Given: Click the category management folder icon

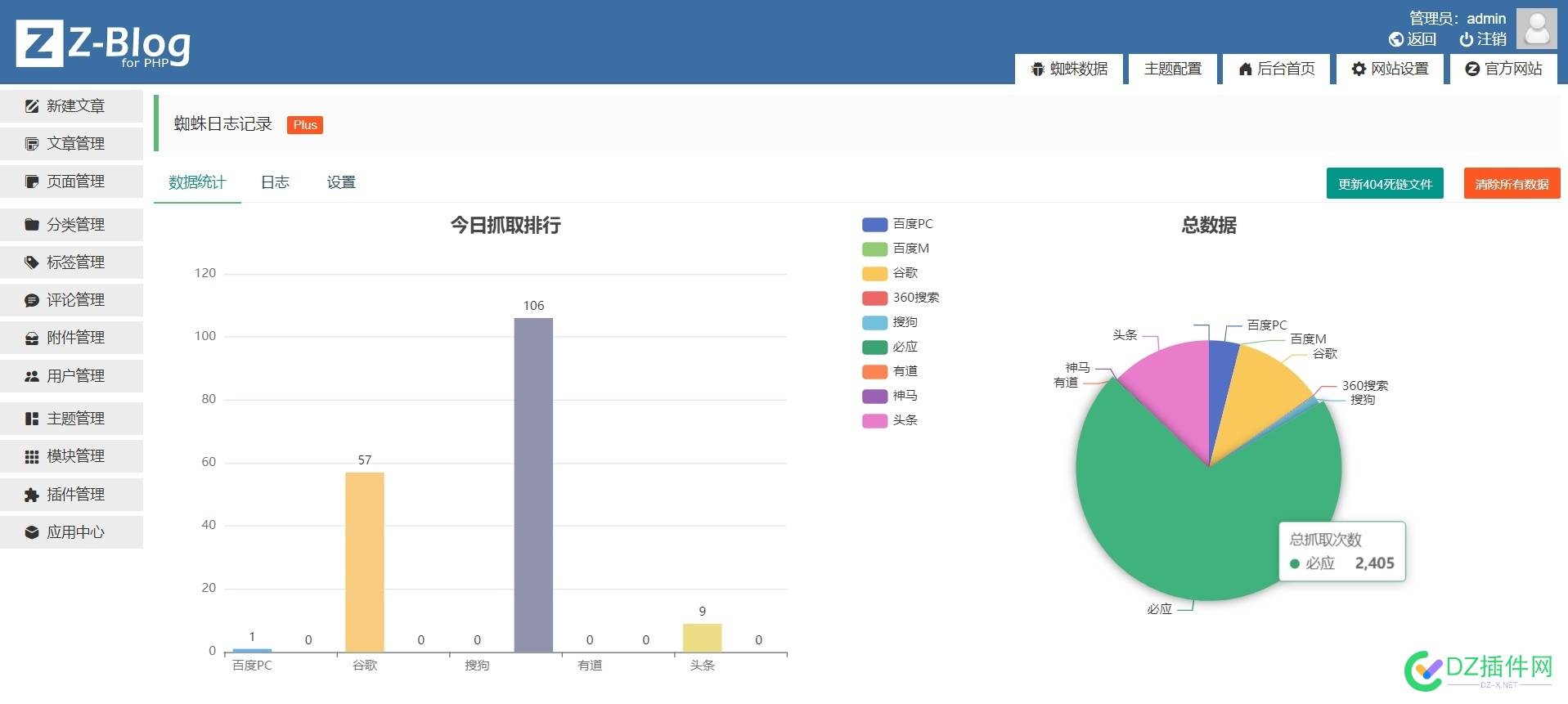Looking at the screenshot, I should 32,225.
